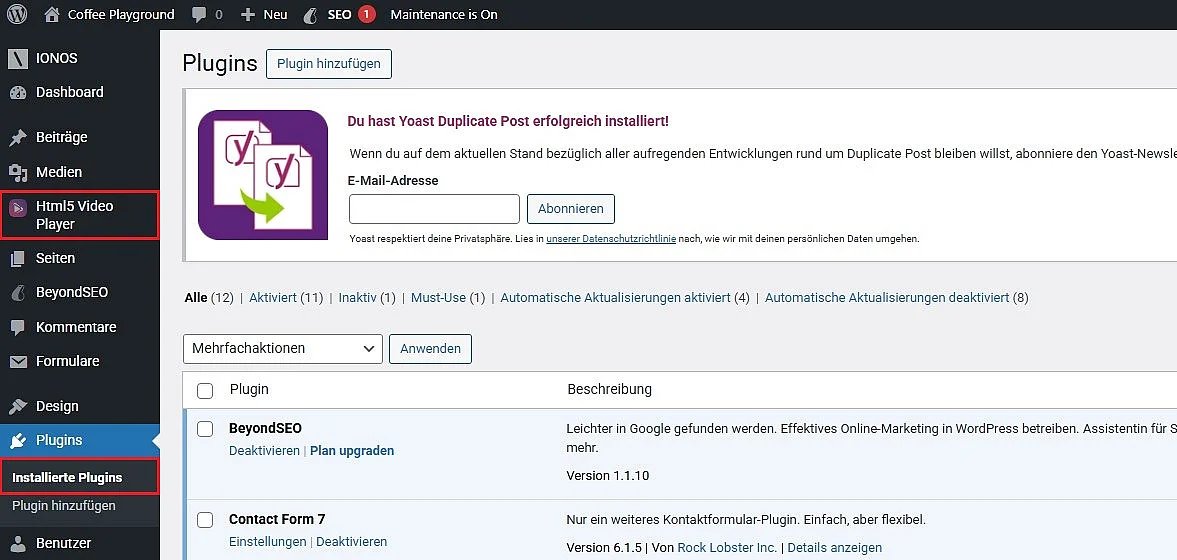1177x560 pixels.
Task: Click the Beiträge pin icon
Action: (18, 137)
